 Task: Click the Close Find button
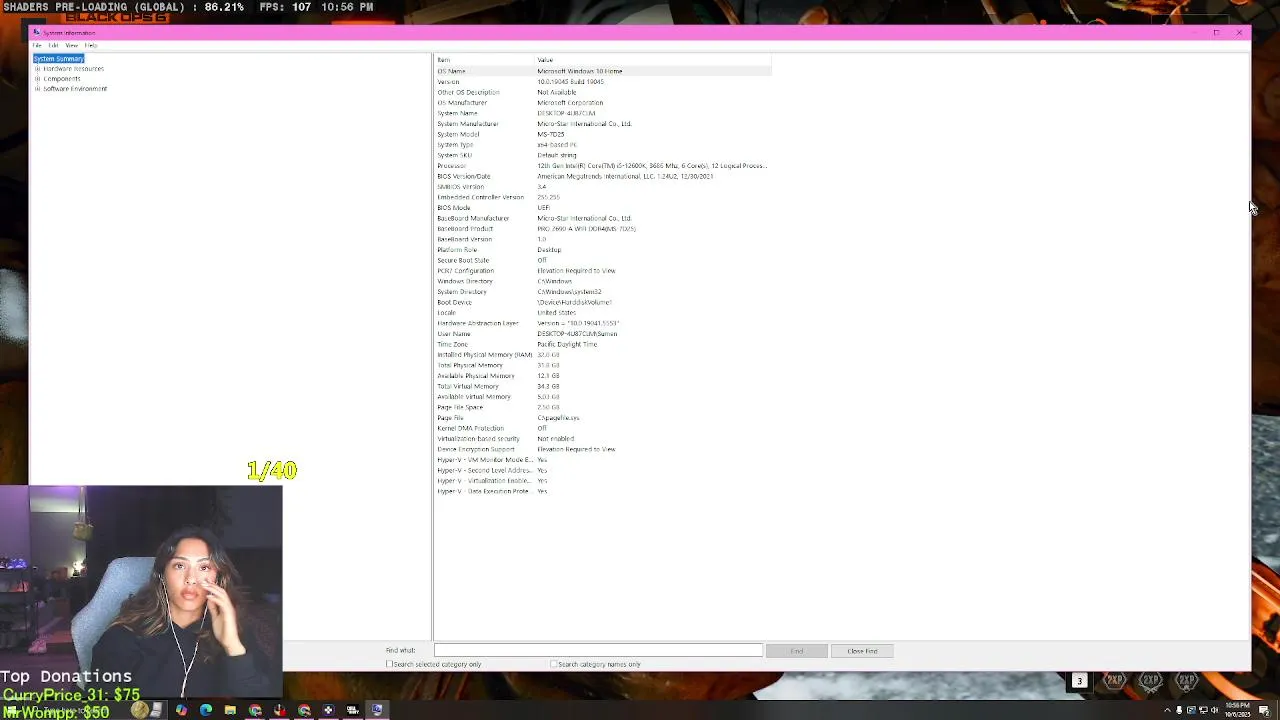862,651
